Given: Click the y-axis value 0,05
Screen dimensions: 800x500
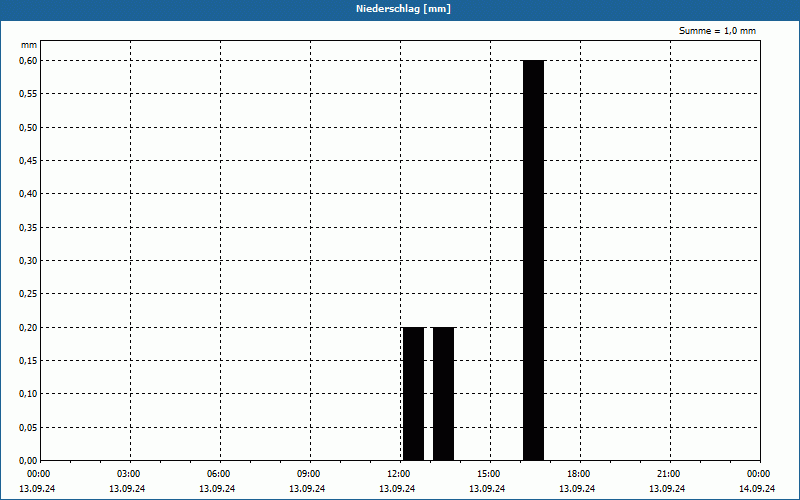Looking at the screenshot, I should (x=28, y=428).
